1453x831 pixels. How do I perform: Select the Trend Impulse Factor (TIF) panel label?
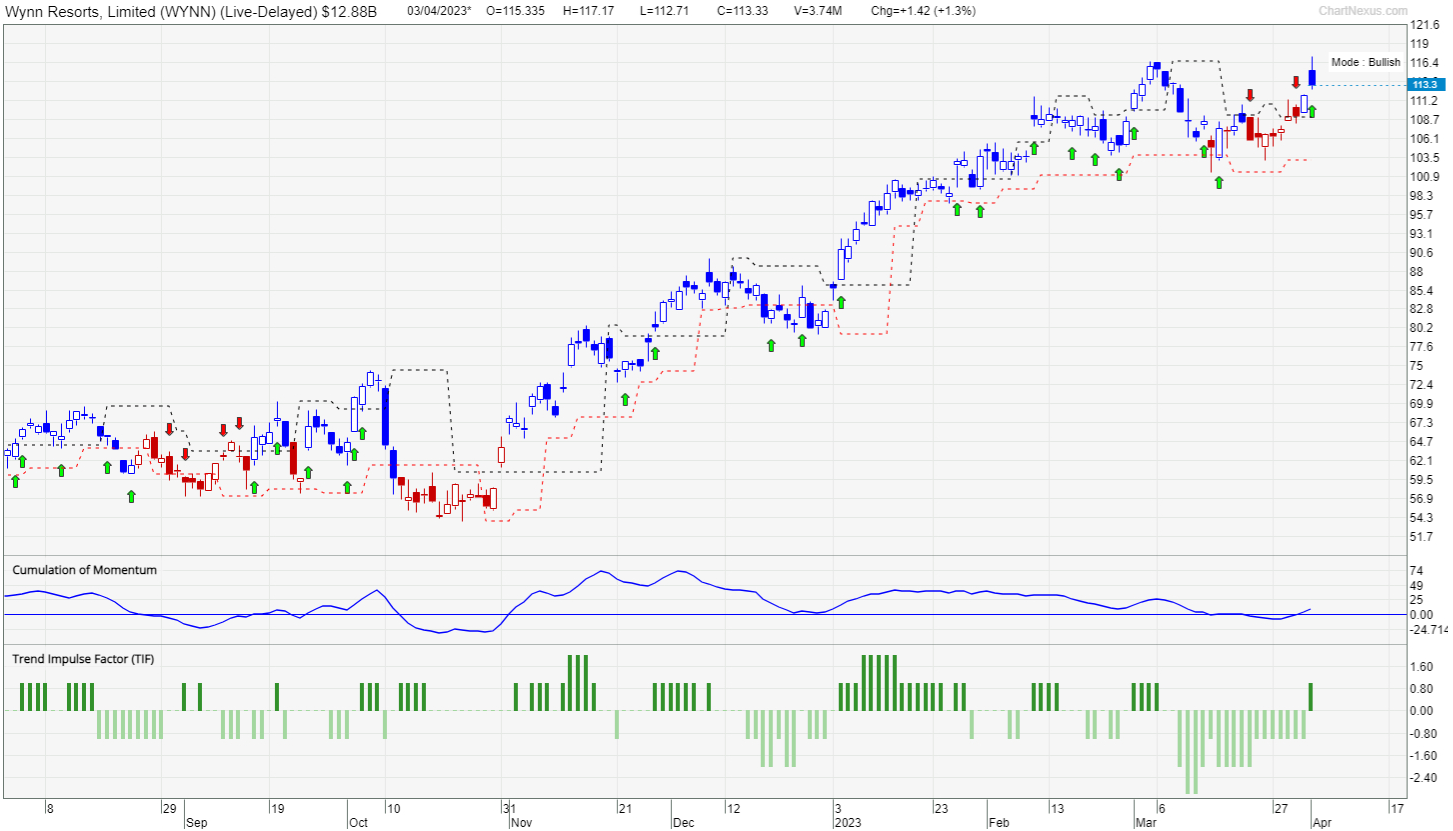[84, 659]
